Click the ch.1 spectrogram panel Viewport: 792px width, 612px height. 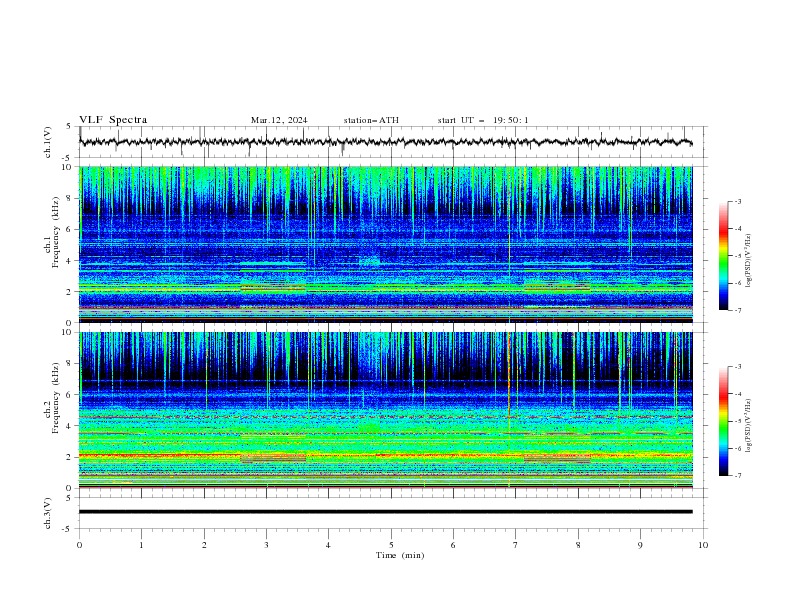(385, 244)
